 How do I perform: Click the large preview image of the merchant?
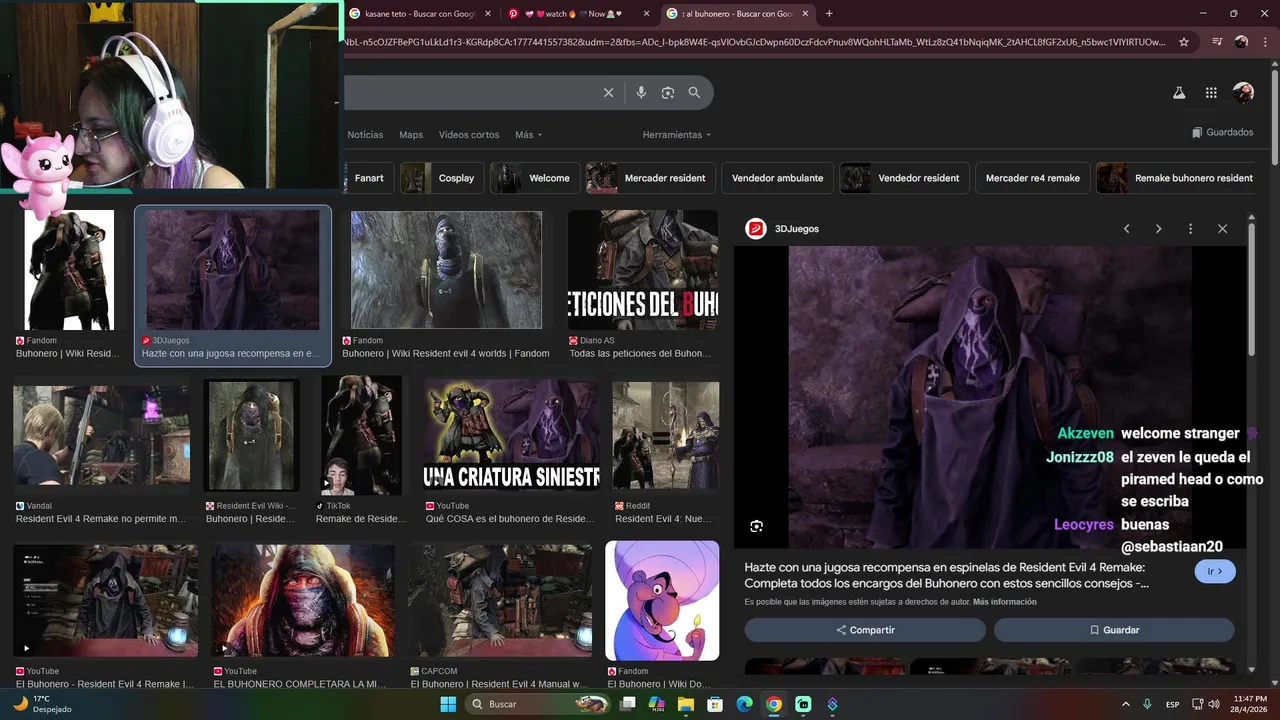990,397
